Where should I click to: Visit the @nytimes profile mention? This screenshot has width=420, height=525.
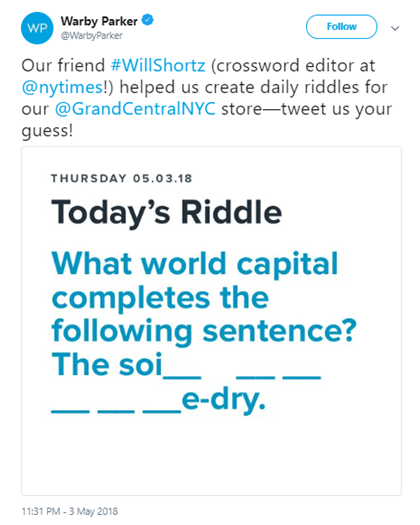point(63,87)
